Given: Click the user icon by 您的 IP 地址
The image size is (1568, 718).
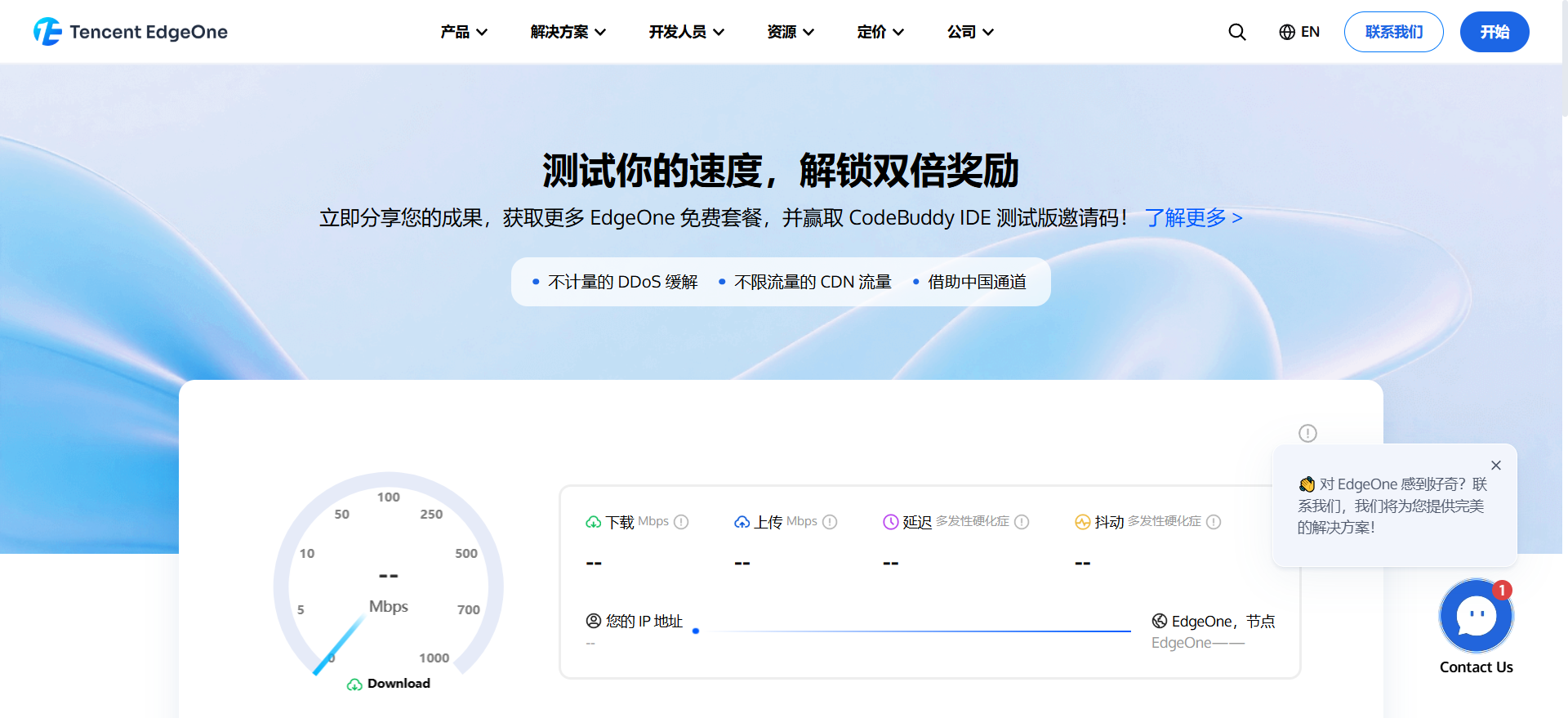Looking at the screenshot, I should tap(594, 621).
